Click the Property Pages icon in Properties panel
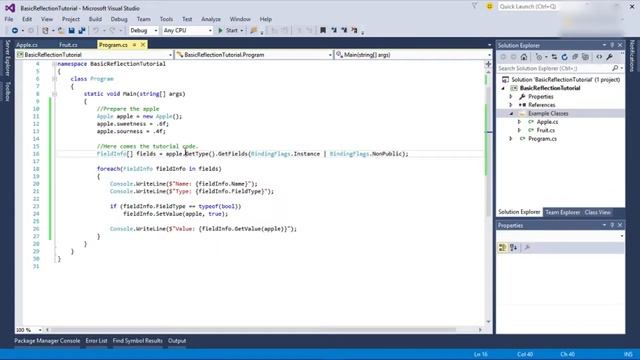 527,247
